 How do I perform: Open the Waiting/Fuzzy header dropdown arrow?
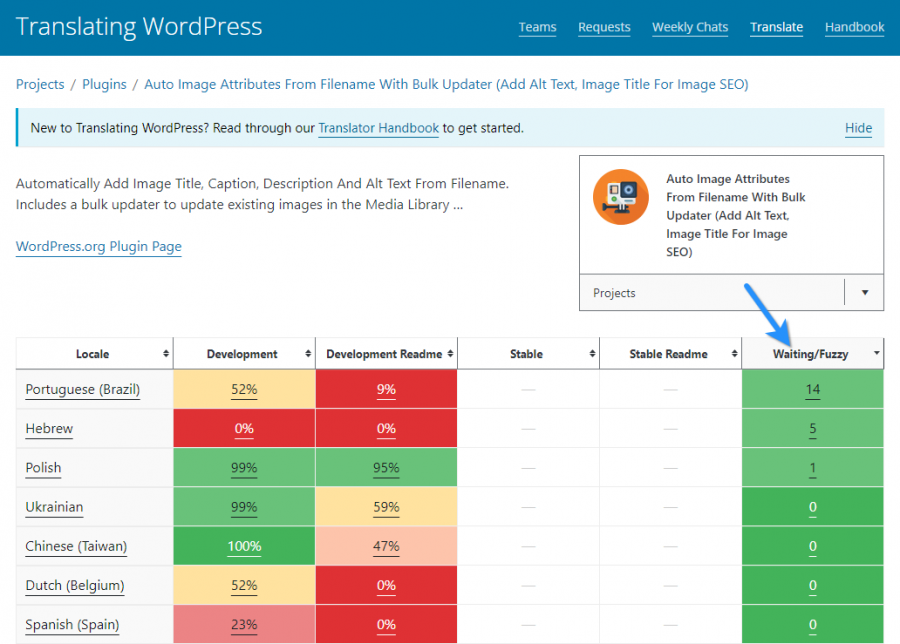click(876, 353)
